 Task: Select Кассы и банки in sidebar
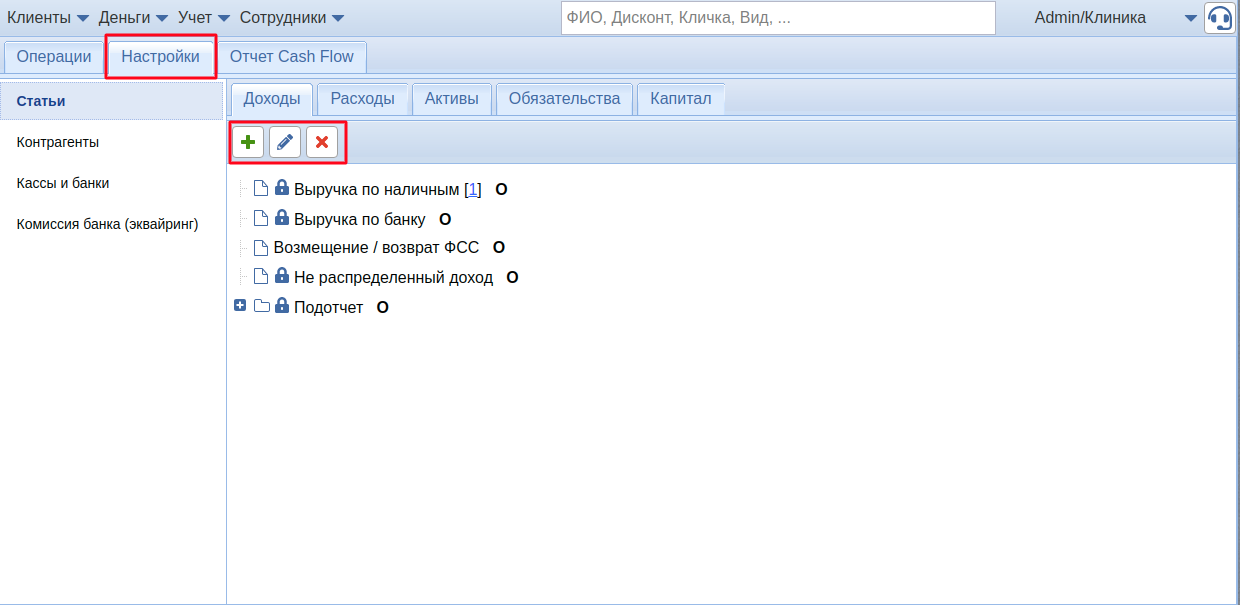pyautogui.click(x=63, y=183)
